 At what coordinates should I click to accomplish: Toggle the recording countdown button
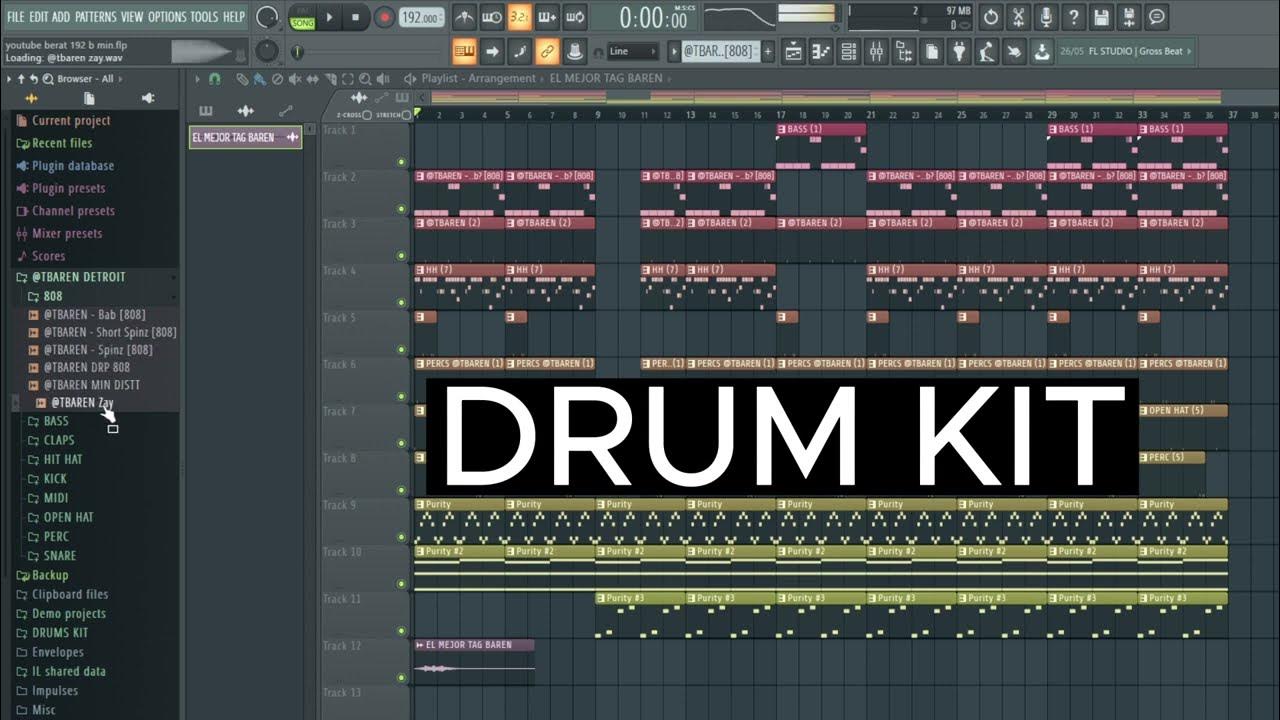(519, 17)
